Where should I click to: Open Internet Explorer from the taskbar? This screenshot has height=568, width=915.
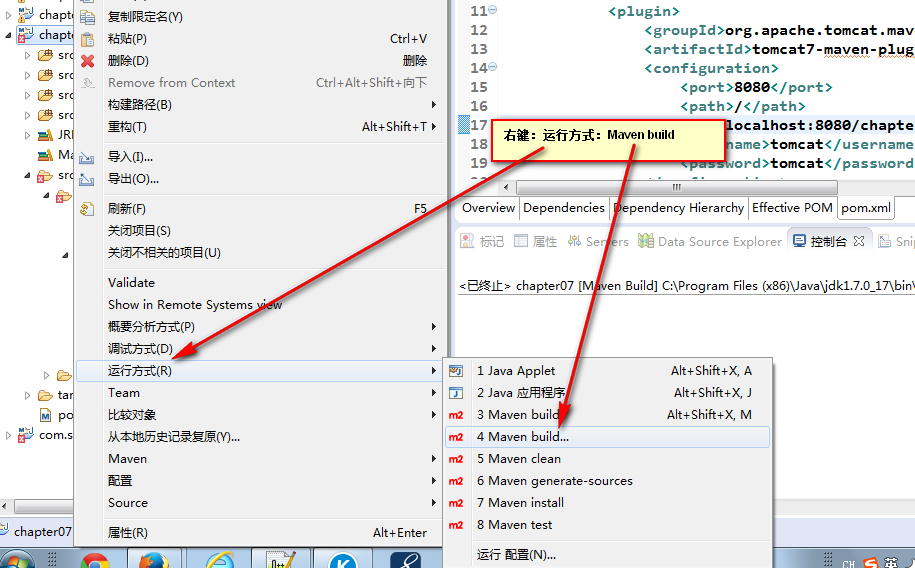(x=220, y=560)
